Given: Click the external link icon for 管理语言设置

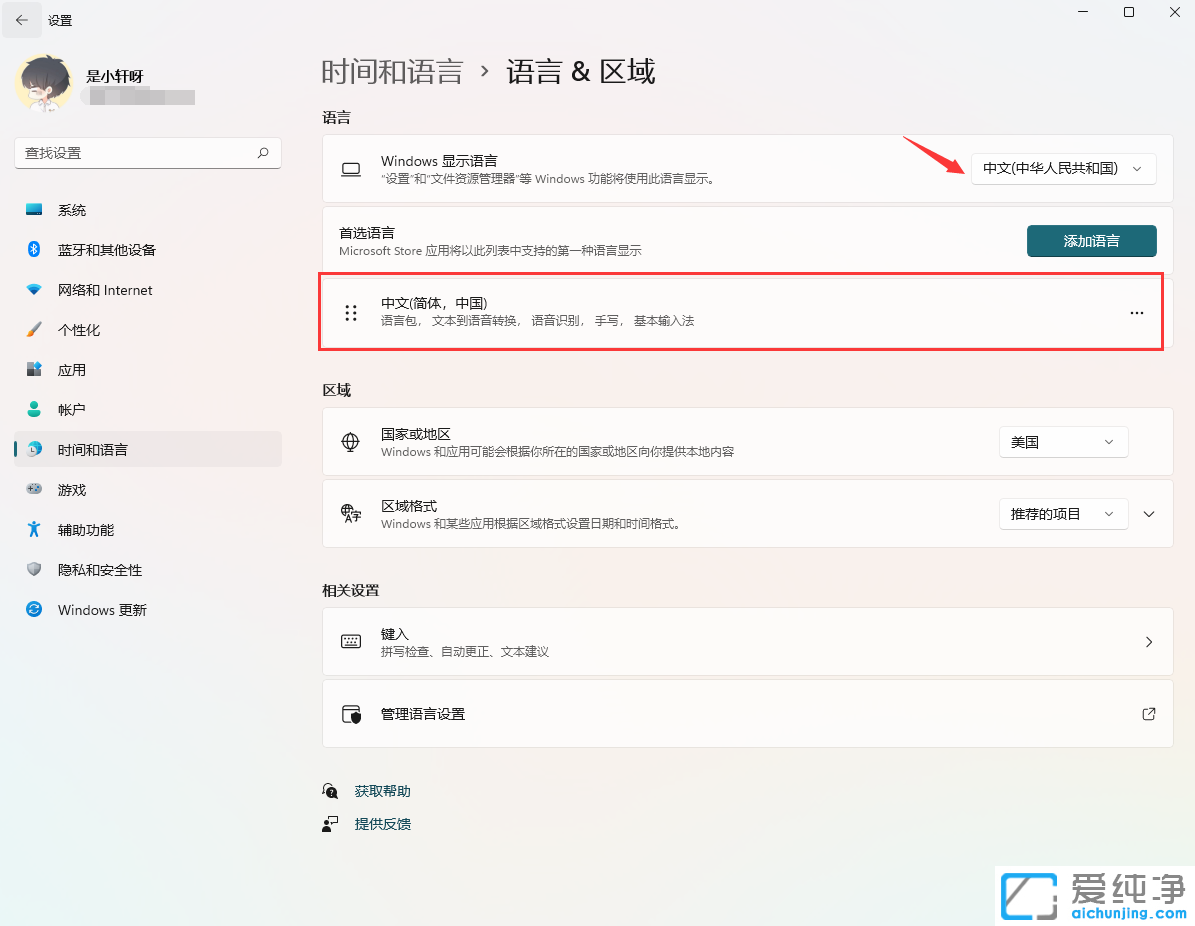Looking at the screenshot, I should tap(1149, 714).
